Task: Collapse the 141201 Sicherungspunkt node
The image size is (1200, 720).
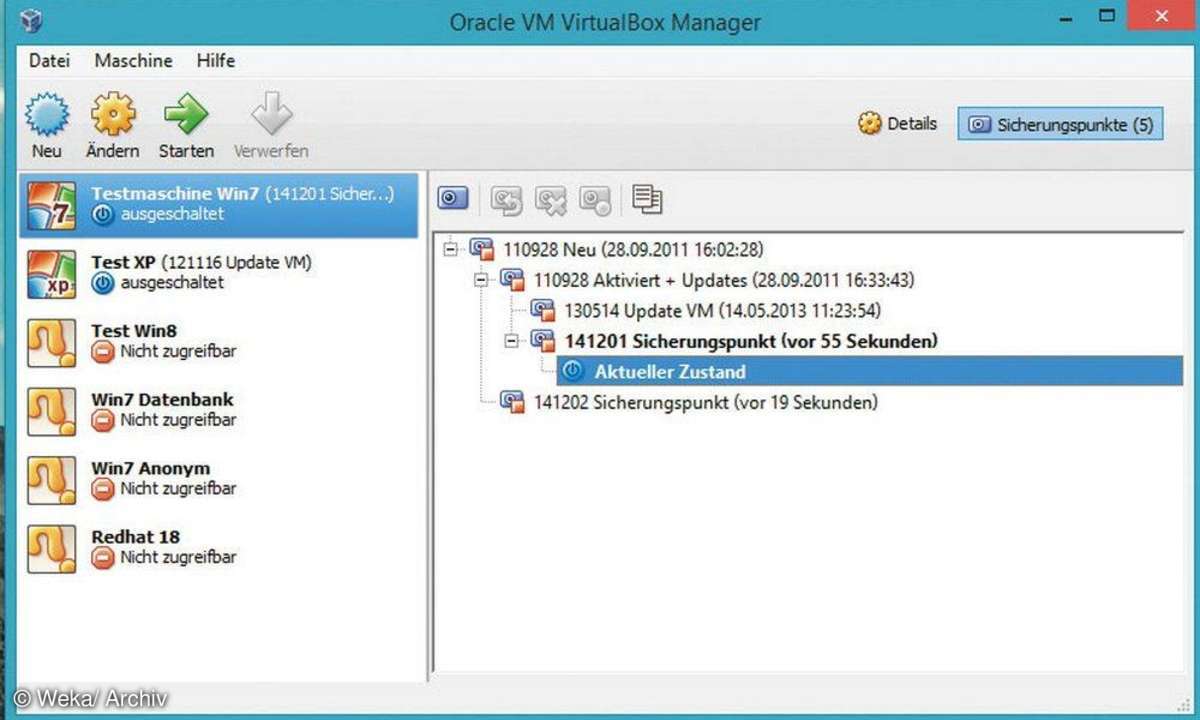Action: (x=510, y=341)
